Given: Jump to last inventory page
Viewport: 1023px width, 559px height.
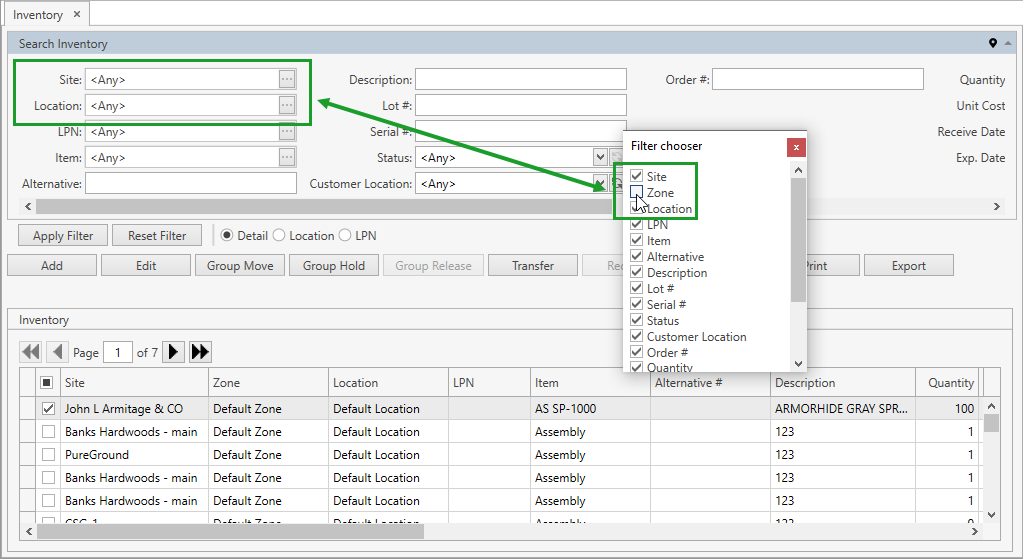Looking at the screenshot, I should pos(200,352).
